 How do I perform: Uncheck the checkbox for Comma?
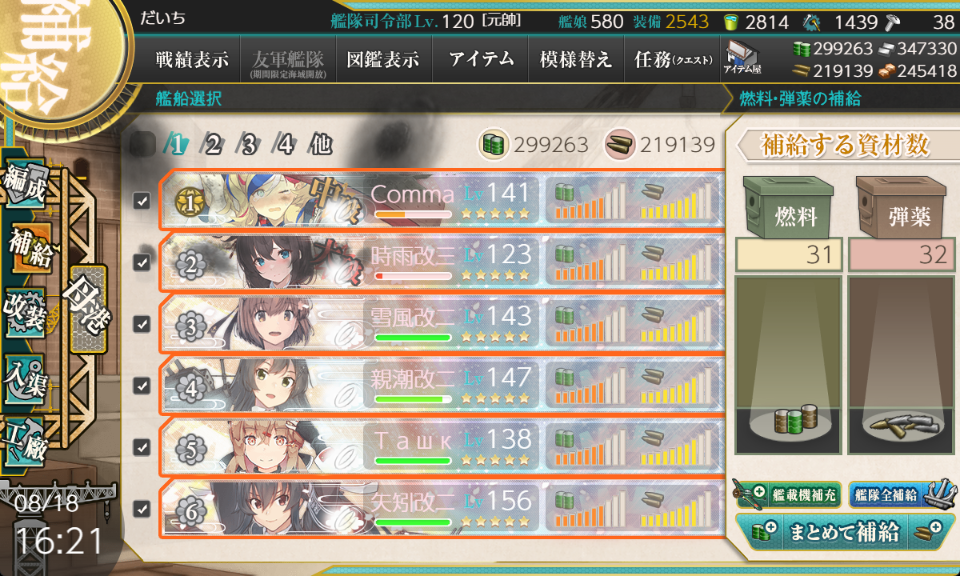pyautogui.click(x=142, y=200)
